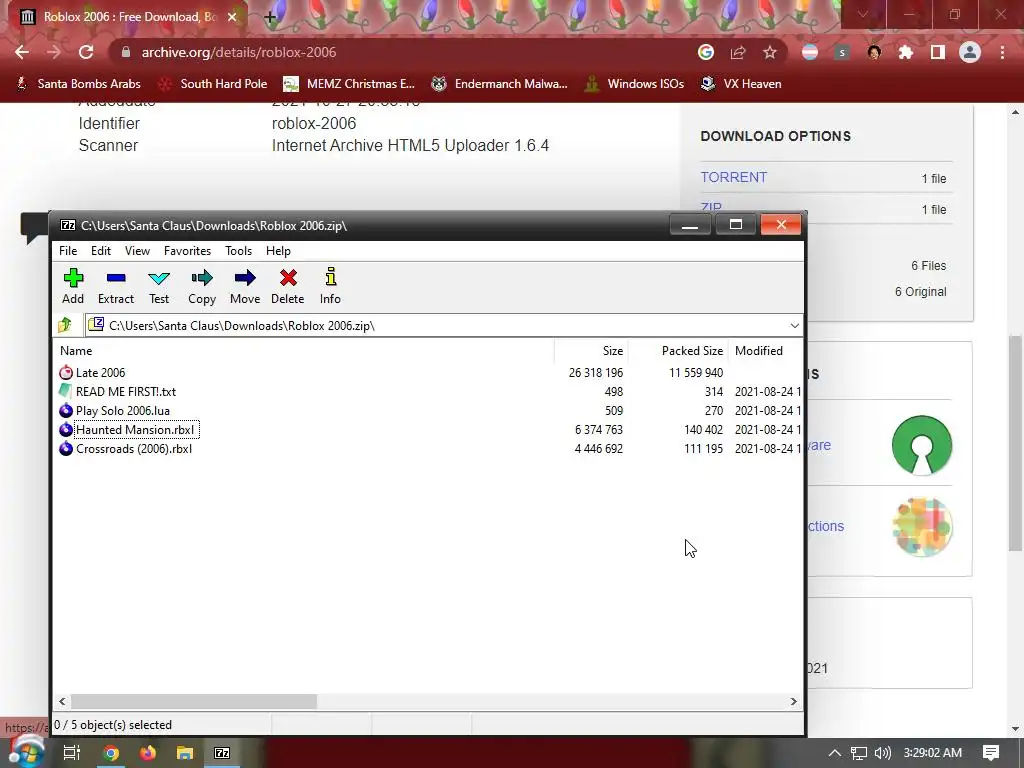
Task: Extract files with the Extract tool
Action: pos(116,286)
